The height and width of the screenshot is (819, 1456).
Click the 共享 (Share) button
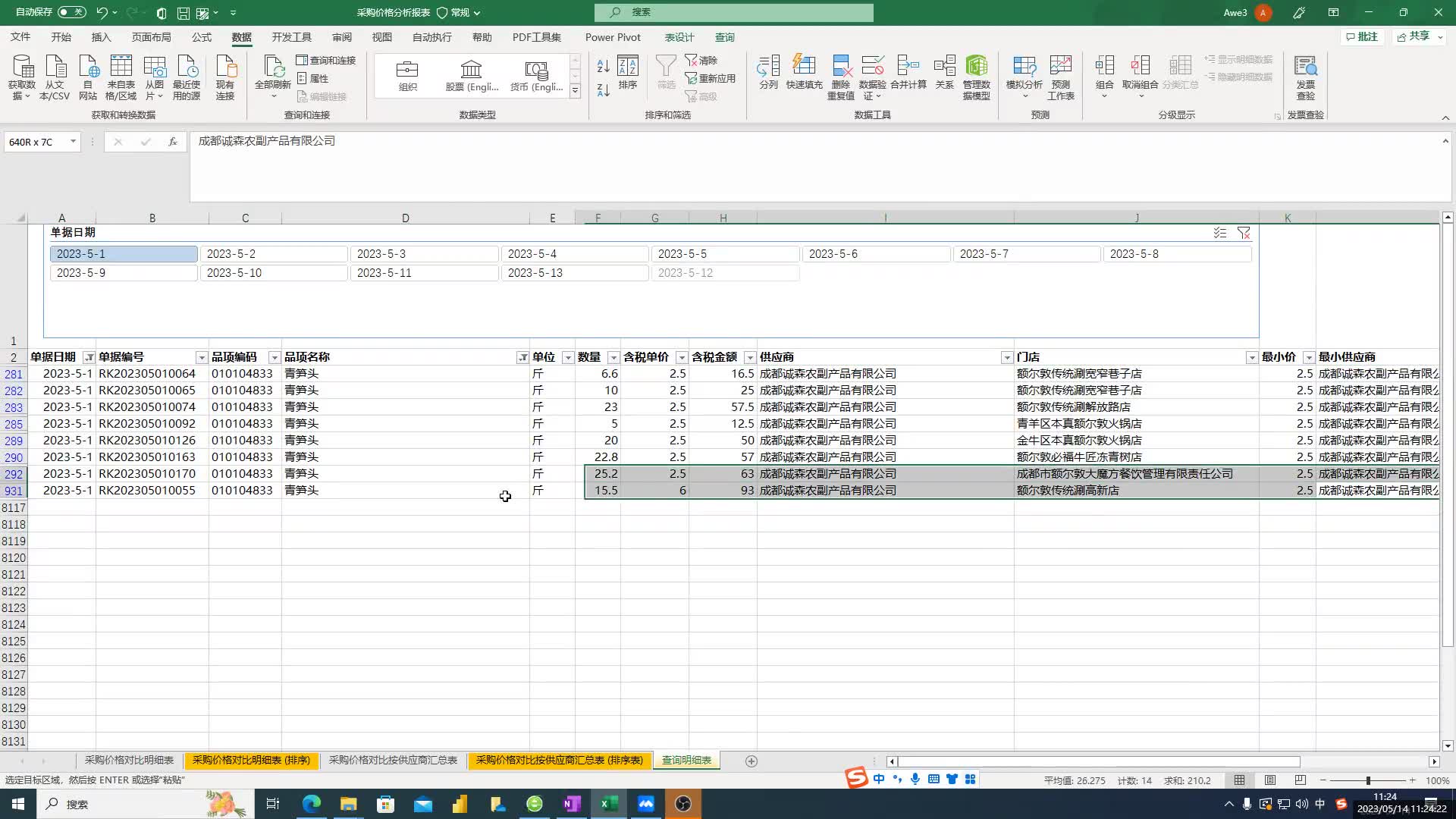coord(1420,36)
